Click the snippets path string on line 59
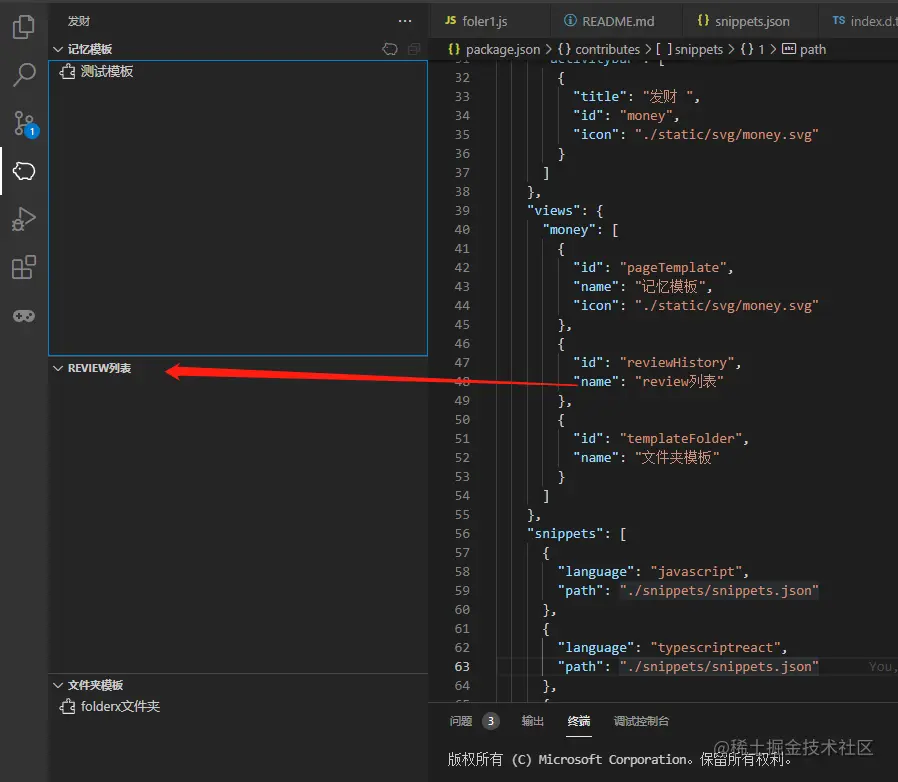Screen dimensions: 898x782 [x=719, y=590]
